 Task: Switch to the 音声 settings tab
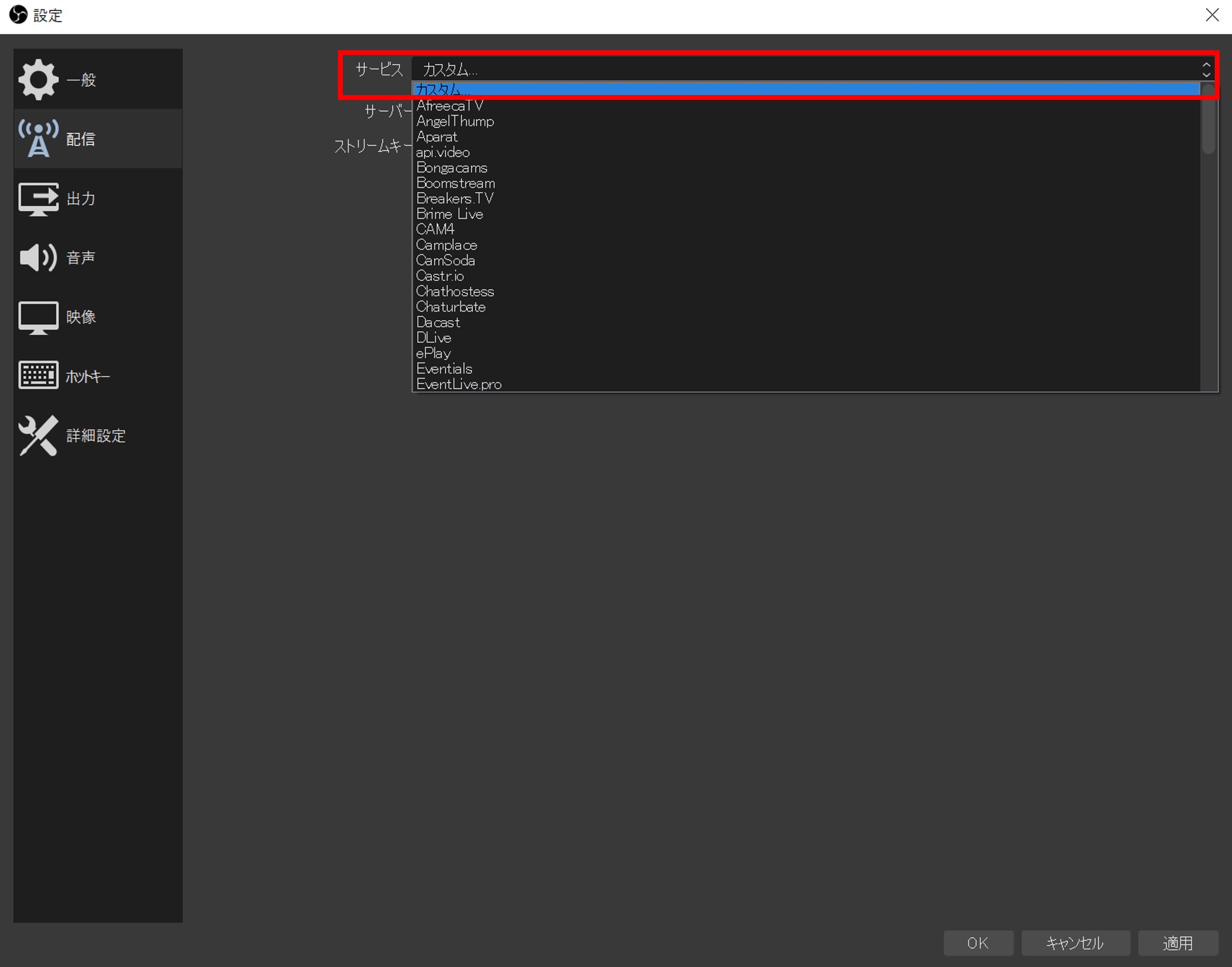[98, 258]
